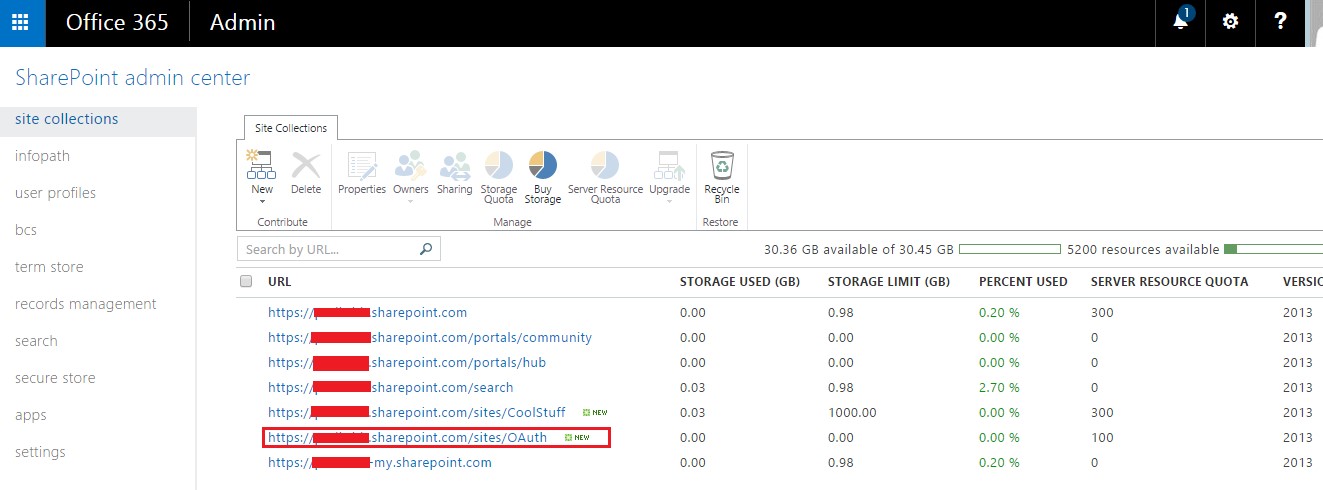Click the SERVER RESOURCE QUOTA column header
1323x490 pixels.
pyautogui.click(x=1169, y=282)
